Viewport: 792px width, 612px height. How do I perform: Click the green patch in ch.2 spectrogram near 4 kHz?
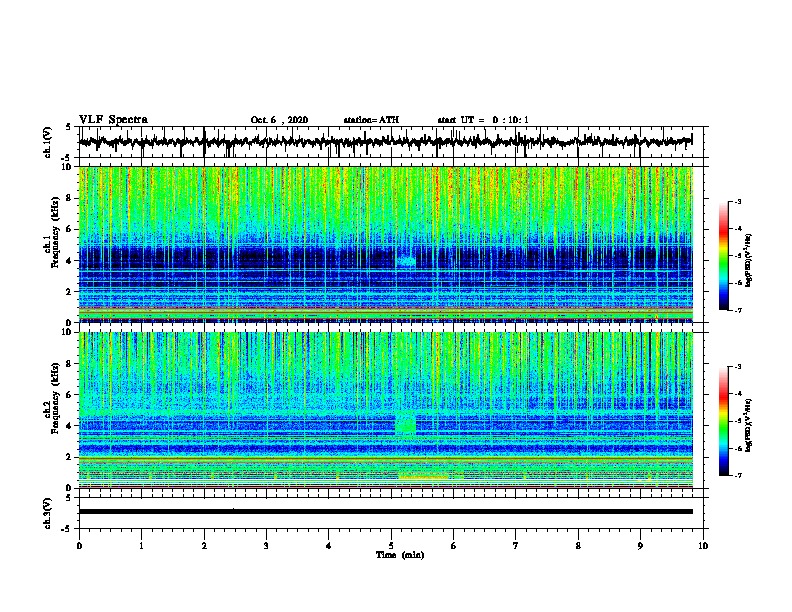click(x=405, y=424)
